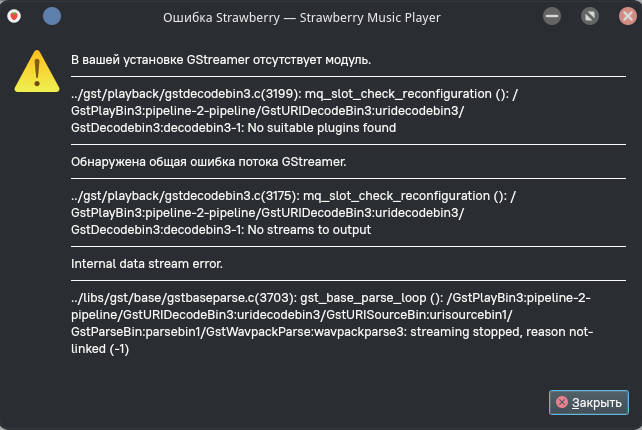Click the red X icon on Закрыть
642x430 pixels.
point(562,402)
